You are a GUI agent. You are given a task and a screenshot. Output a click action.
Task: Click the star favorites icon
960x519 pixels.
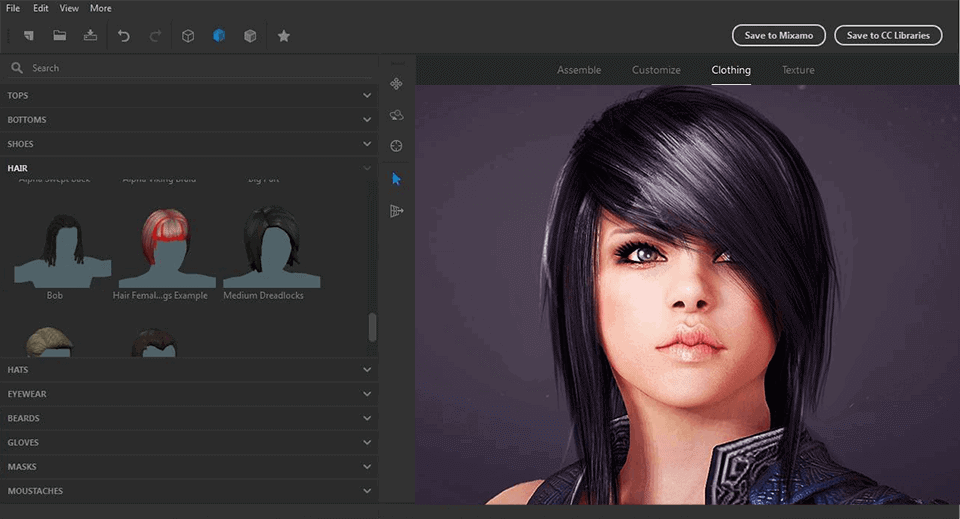284,36
